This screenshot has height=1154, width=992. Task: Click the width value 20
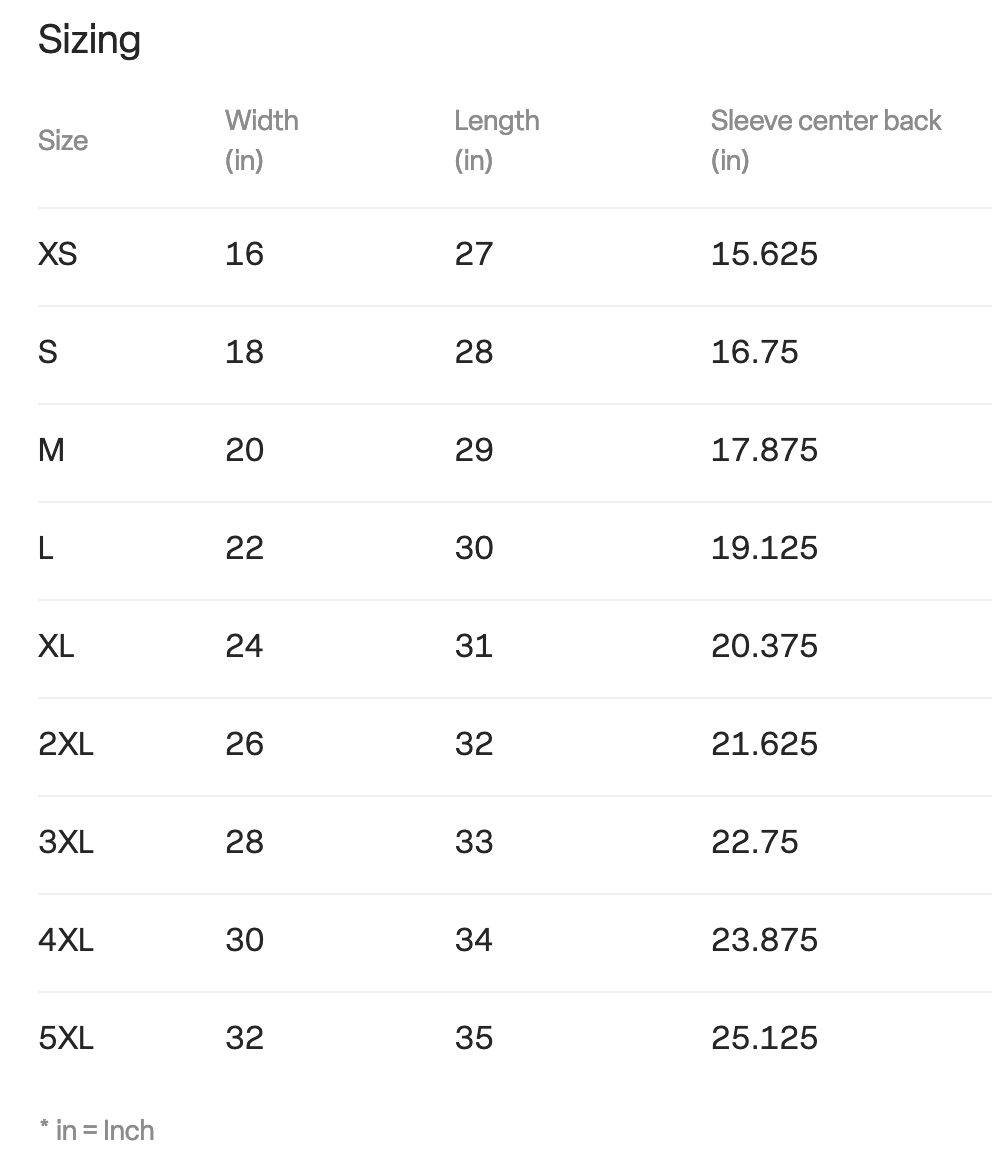[x=244, y=450]
